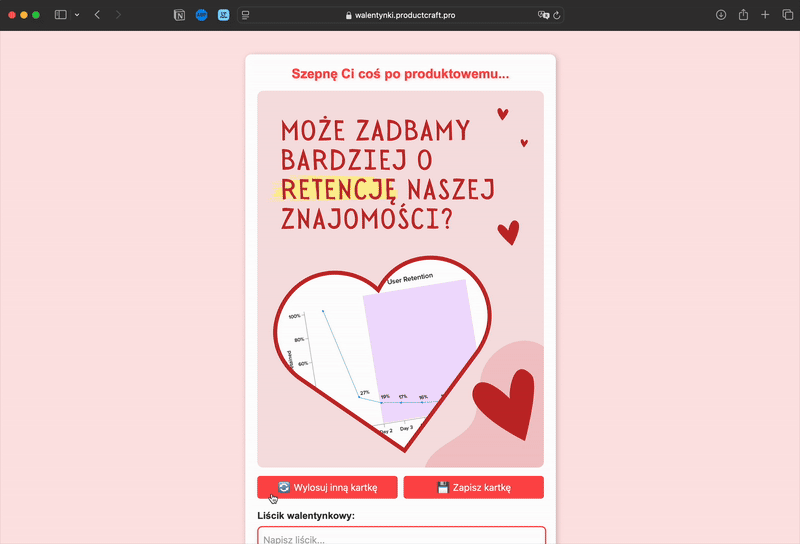Open the Share icon
The width and height of the screenshot is (800, 544).
click(x=743, y=15)
